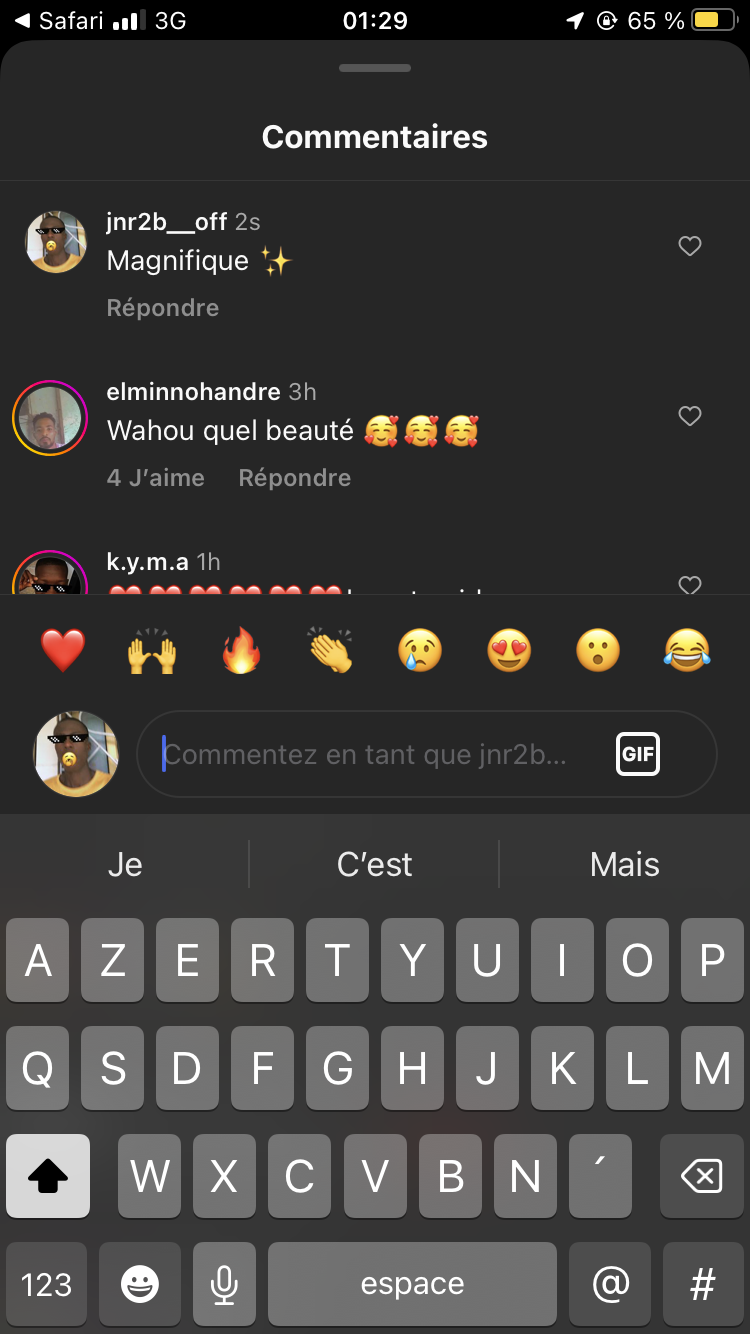Tap the heart next to k.y.m.a's comment
Viewport: 750px width, 1334px height.
tap(690, 585)
